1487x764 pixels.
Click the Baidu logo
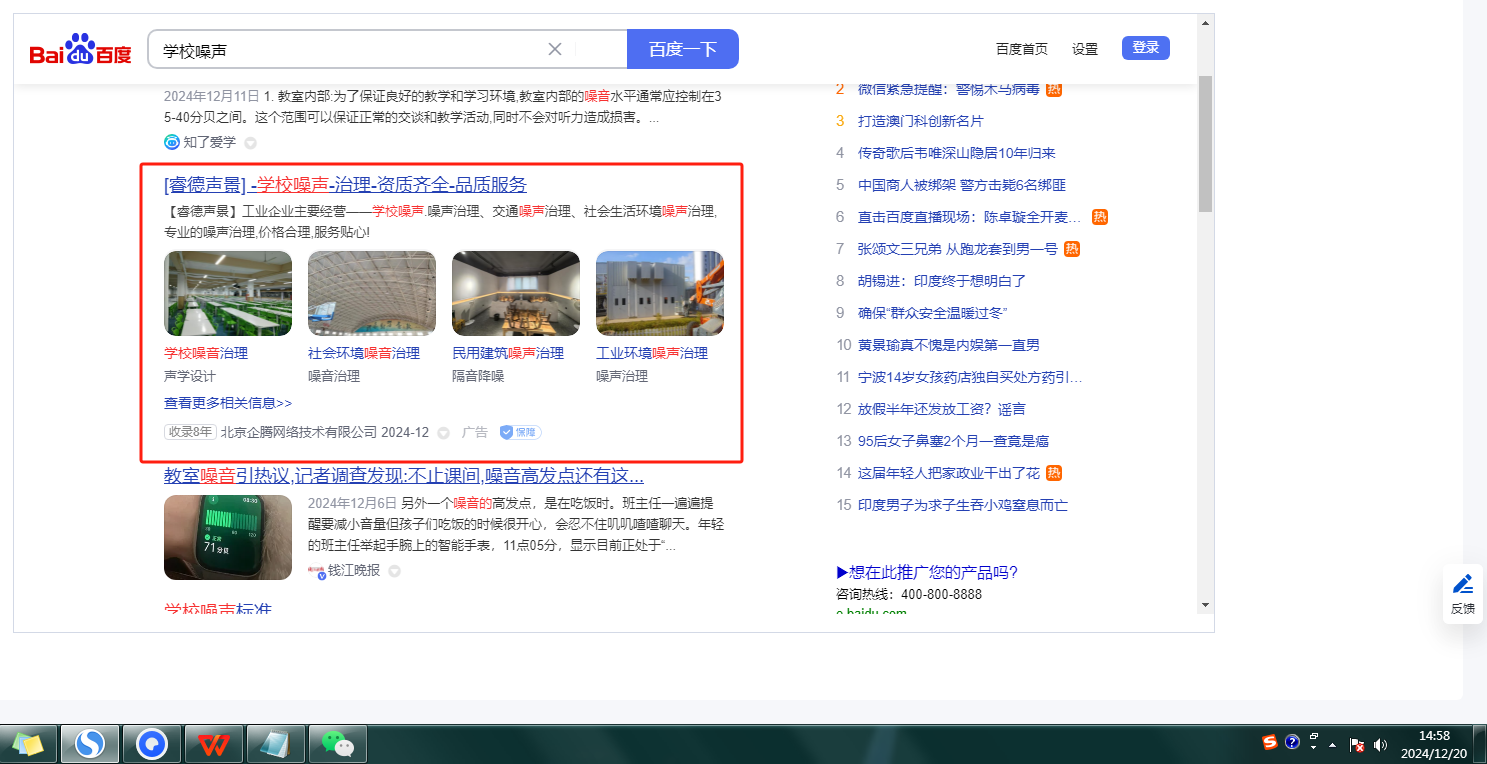[80, 50]
